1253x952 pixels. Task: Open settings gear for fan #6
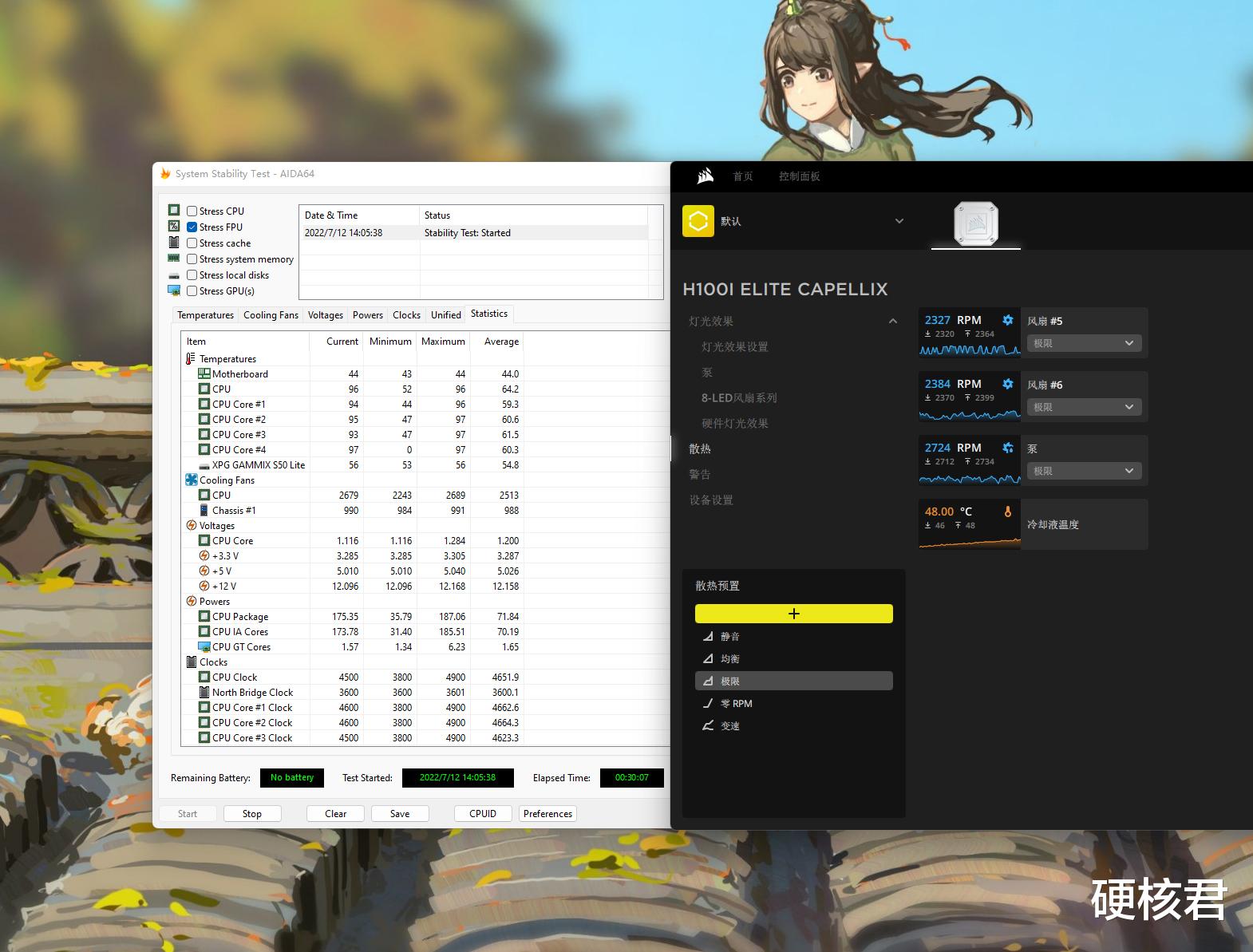point(1008,384)
